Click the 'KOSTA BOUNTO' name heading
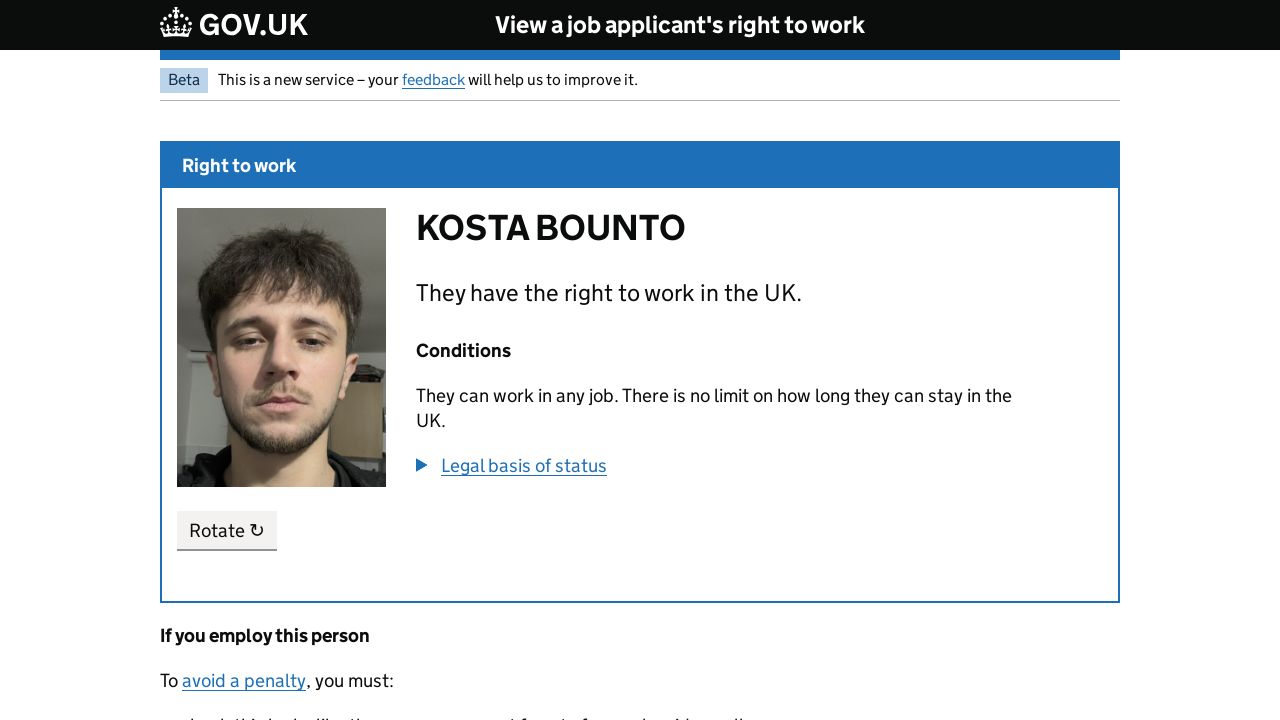This screenshot has width=1280, height=720. (x=550, y=228)
